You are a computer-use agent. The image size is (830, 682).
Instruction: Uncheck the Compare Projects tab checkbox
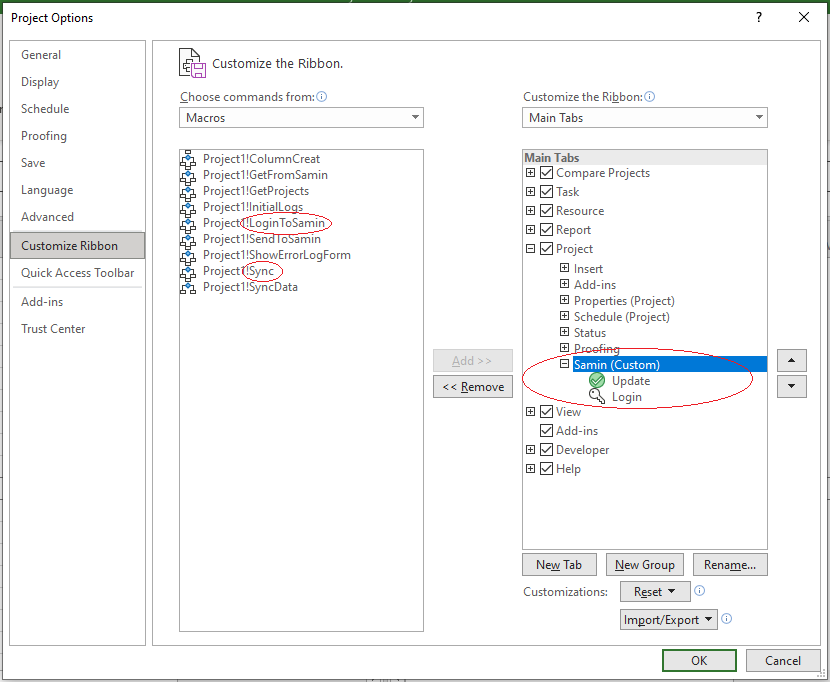tap(546, 173)
